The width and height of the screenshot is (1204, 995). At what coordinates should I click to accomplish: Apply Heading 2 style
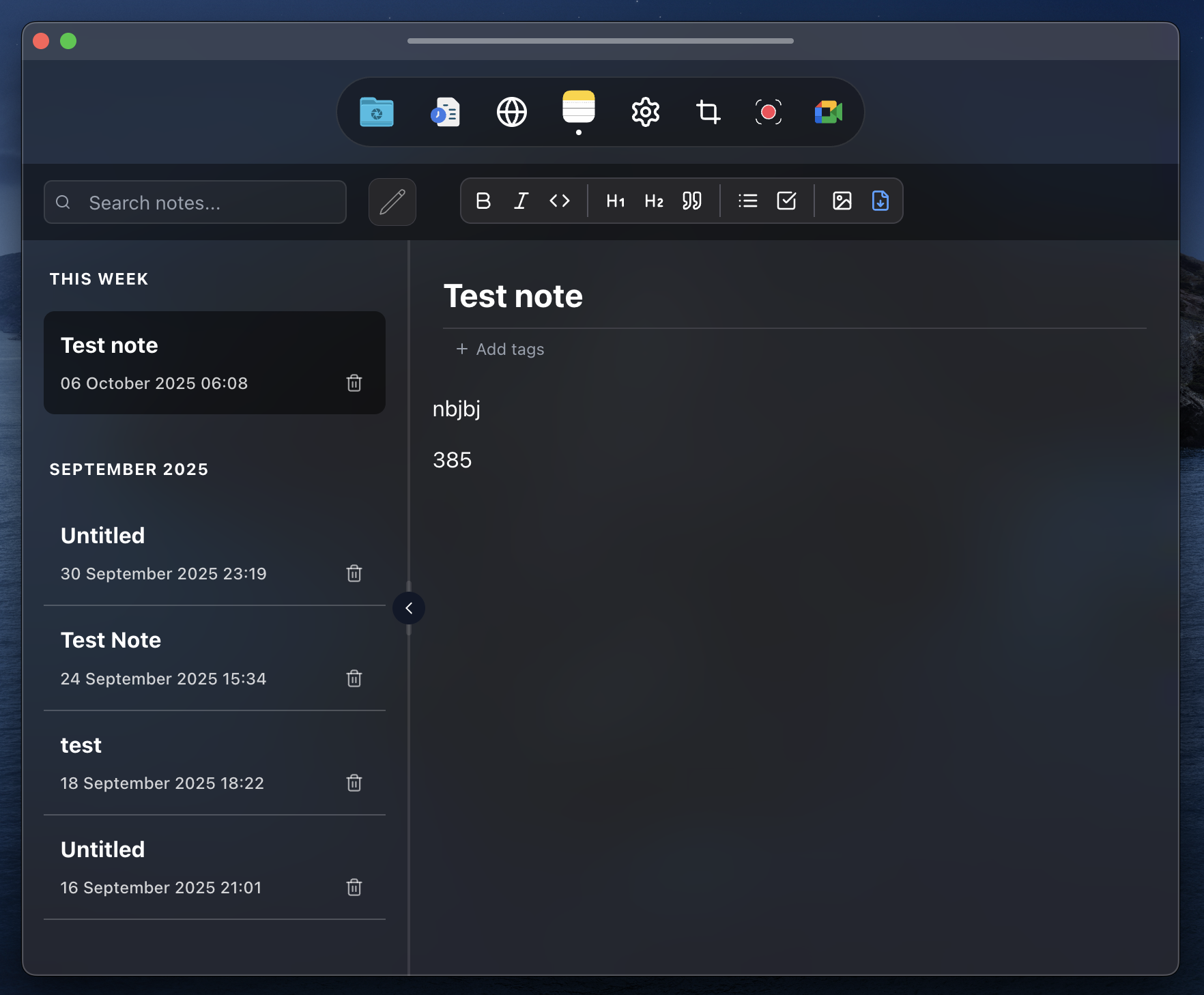tap(653, 201)
